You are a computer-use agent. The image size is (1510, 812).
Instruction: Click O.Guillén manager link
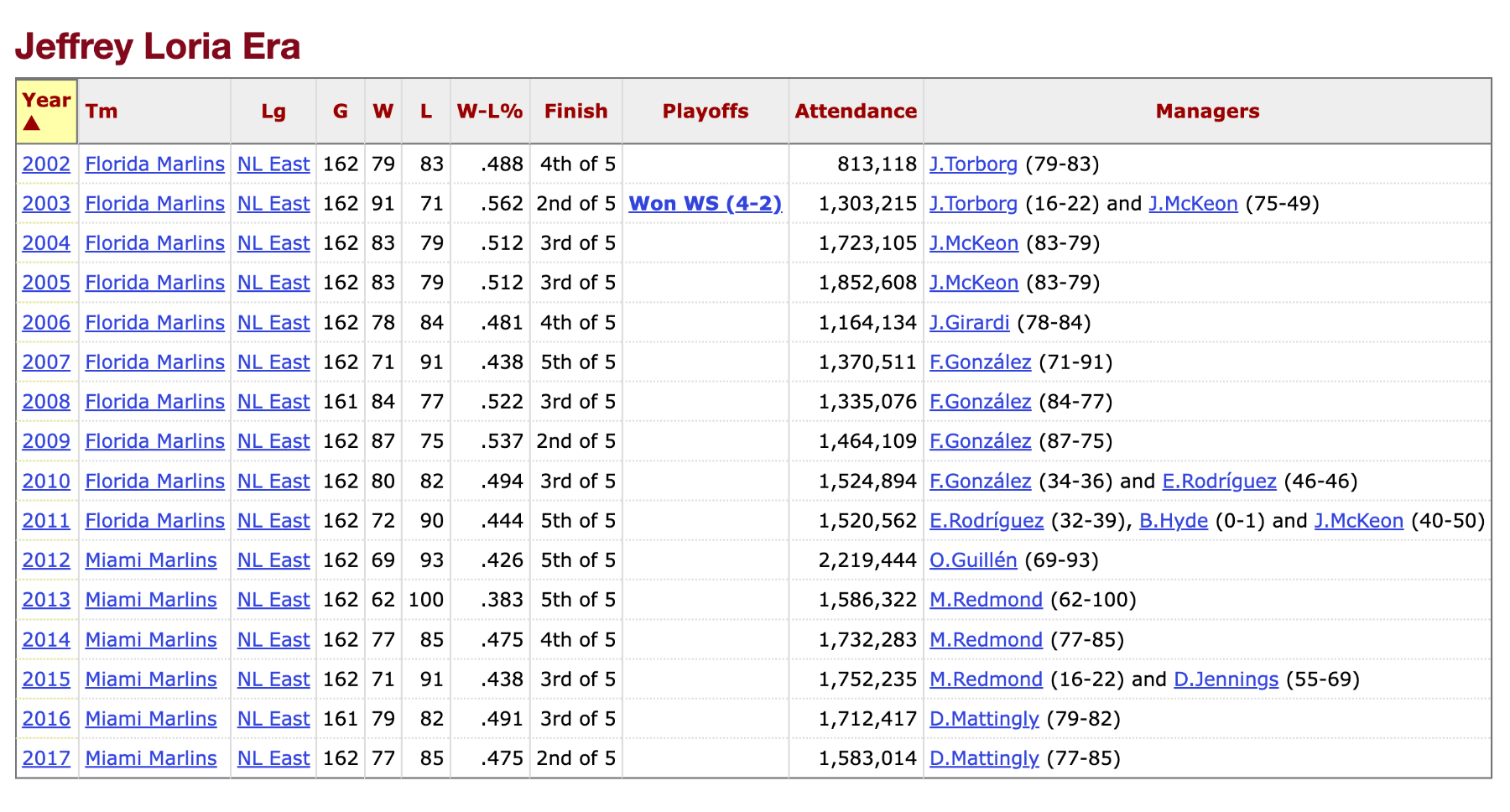tap(972, 560)
